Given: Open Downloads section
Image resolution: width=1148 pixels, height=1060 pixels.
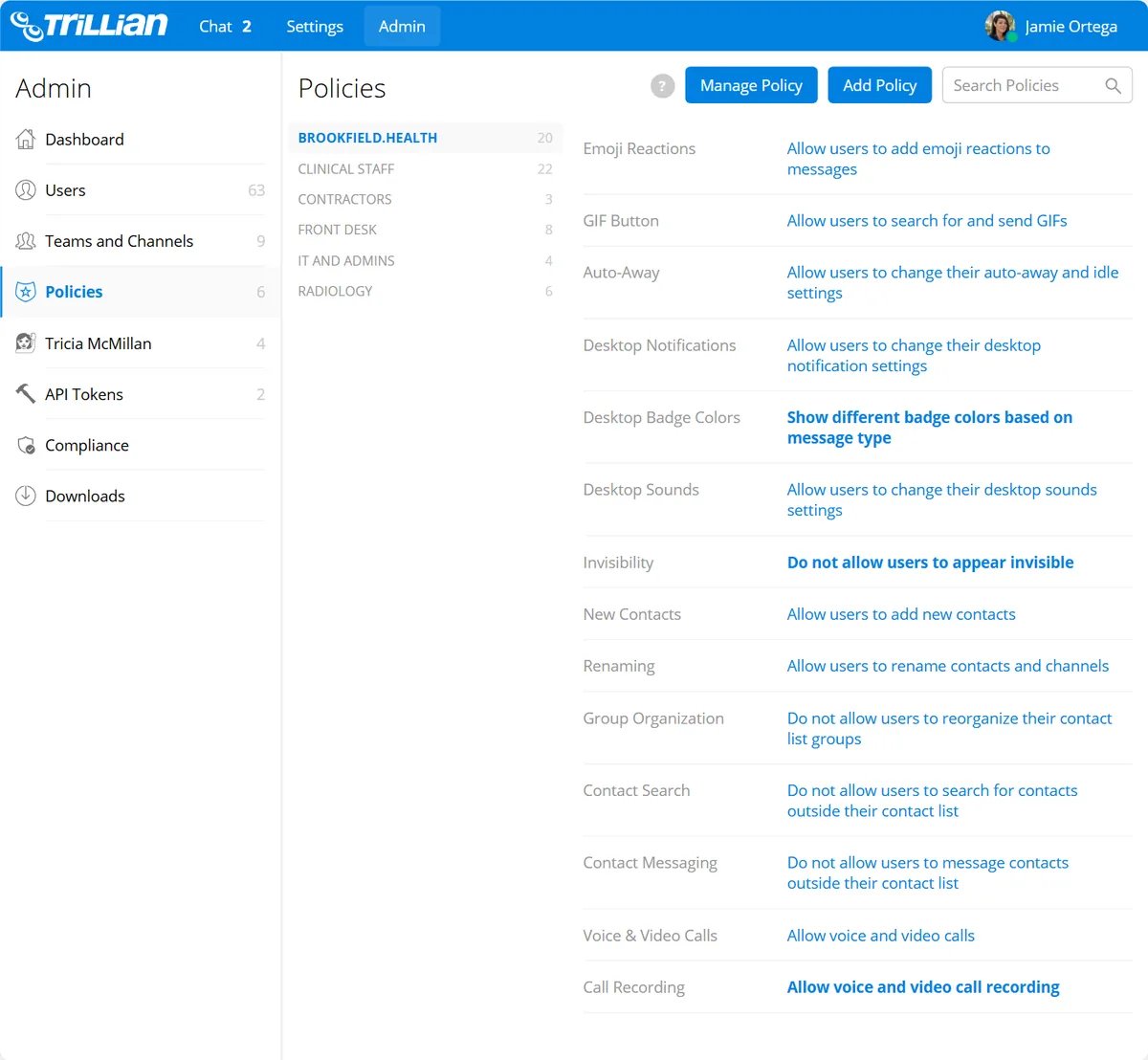Looking at the screenshot, I should point(141,496).
